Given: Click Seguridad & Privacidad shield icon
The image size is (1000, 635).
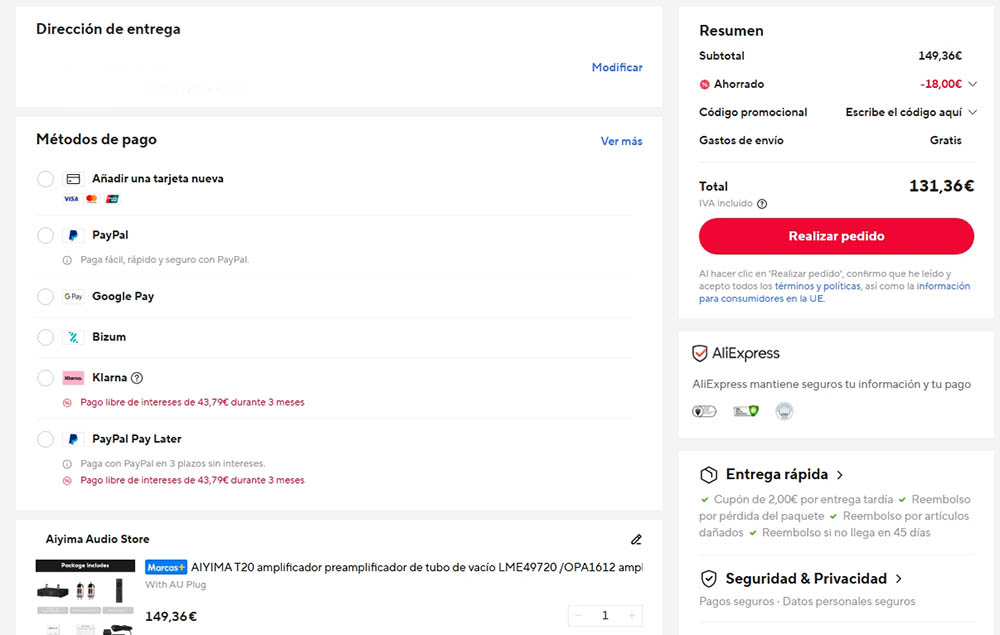Looking at the screenshot, I should coord(709,579).
